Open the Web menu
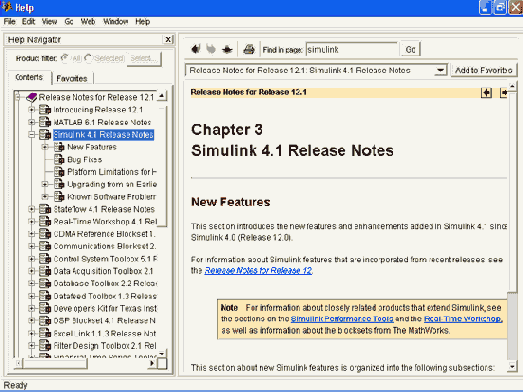Image resolution: width=523 pixels, height=392 pixels. pyautogui.click(x=88, y=22)
